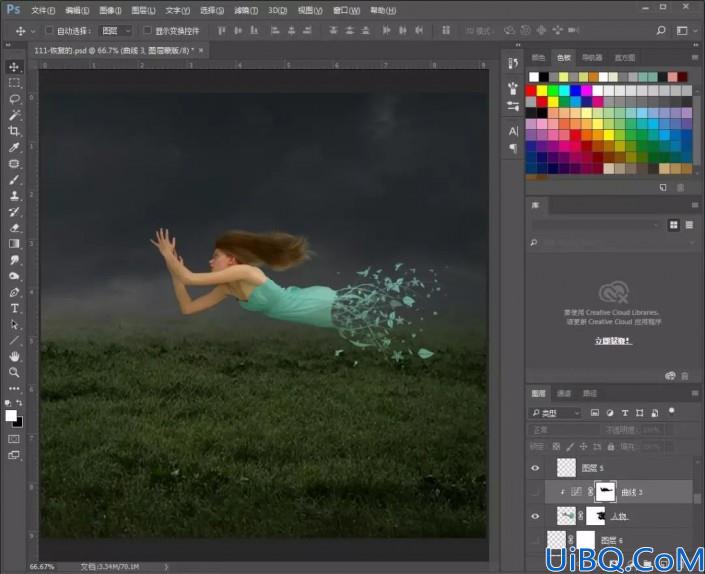Select the Rectangular Marquee tool
This screenshot has width=705, height=574.
tap(14, 83)
